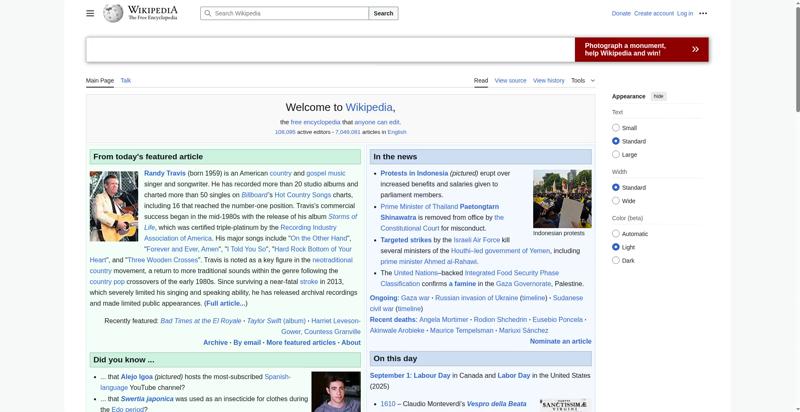800x412 pixels.
Task: Select Light color mode
Action: coord(616,247)
